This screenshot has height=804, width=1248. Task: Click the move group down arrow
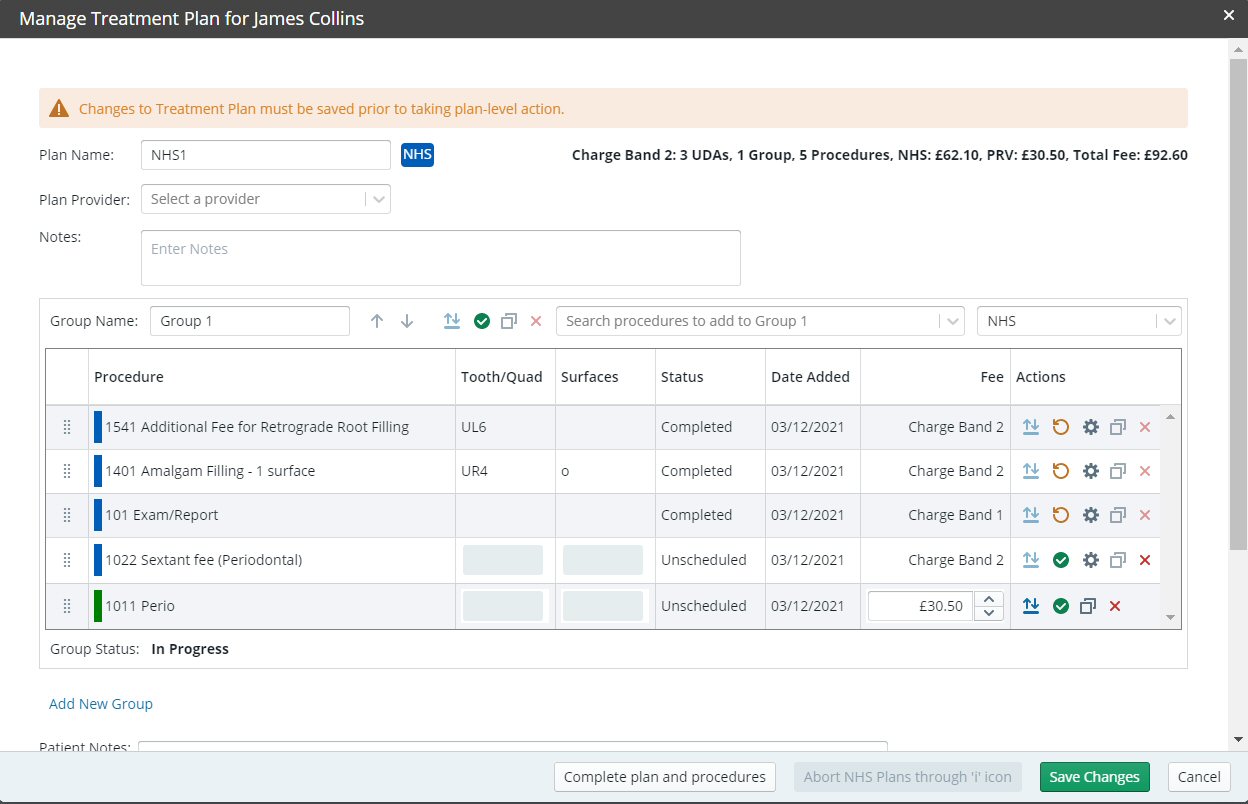407,321
